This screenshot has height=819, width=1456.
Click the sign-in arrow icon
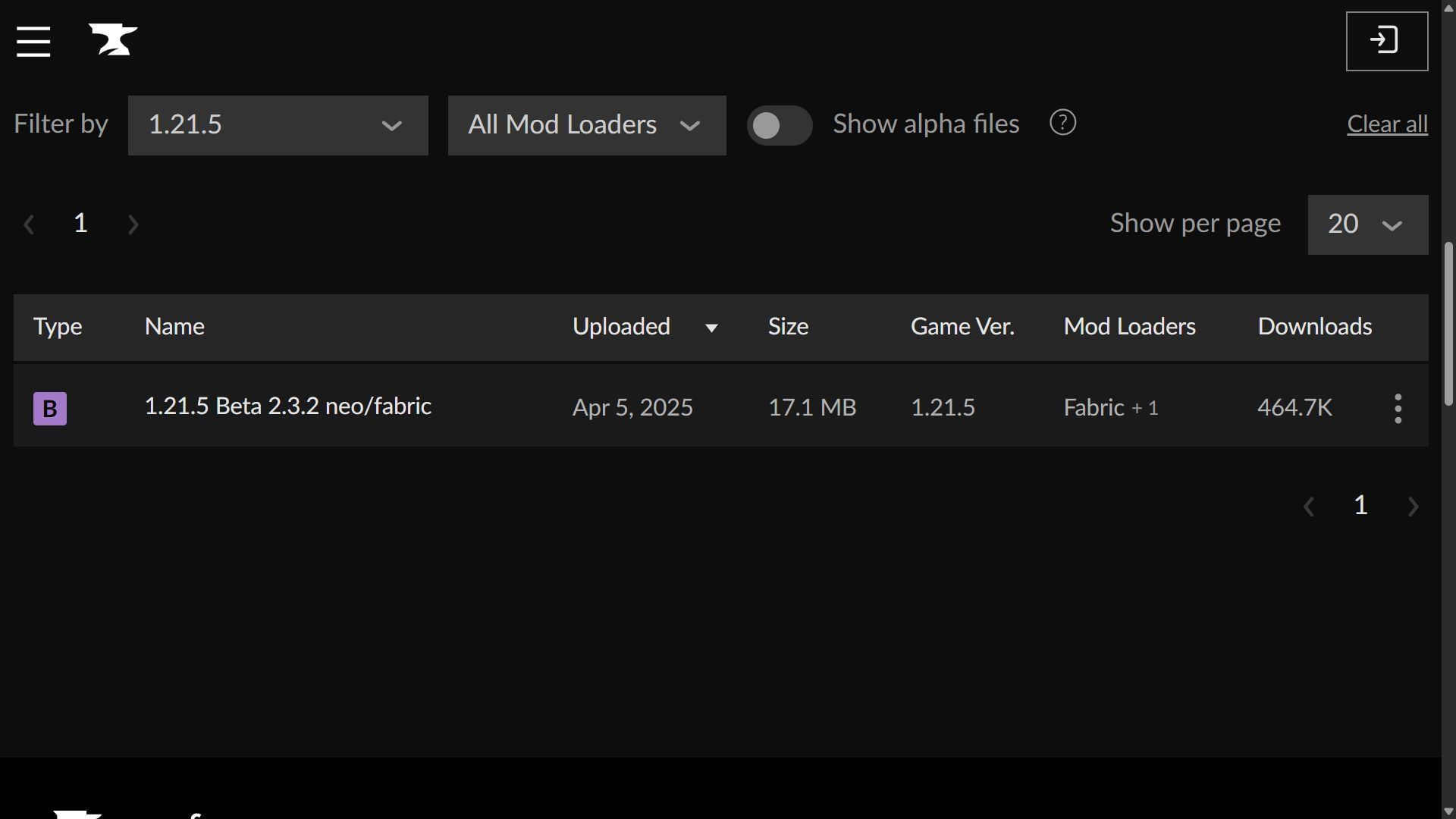coord(1386,41)
